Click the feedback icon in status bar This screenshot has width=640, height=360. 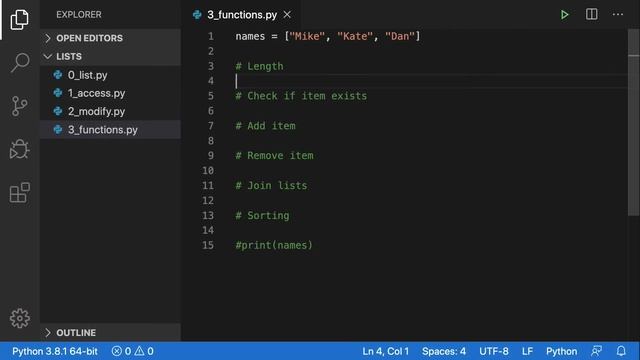click(x=596, y=351)
